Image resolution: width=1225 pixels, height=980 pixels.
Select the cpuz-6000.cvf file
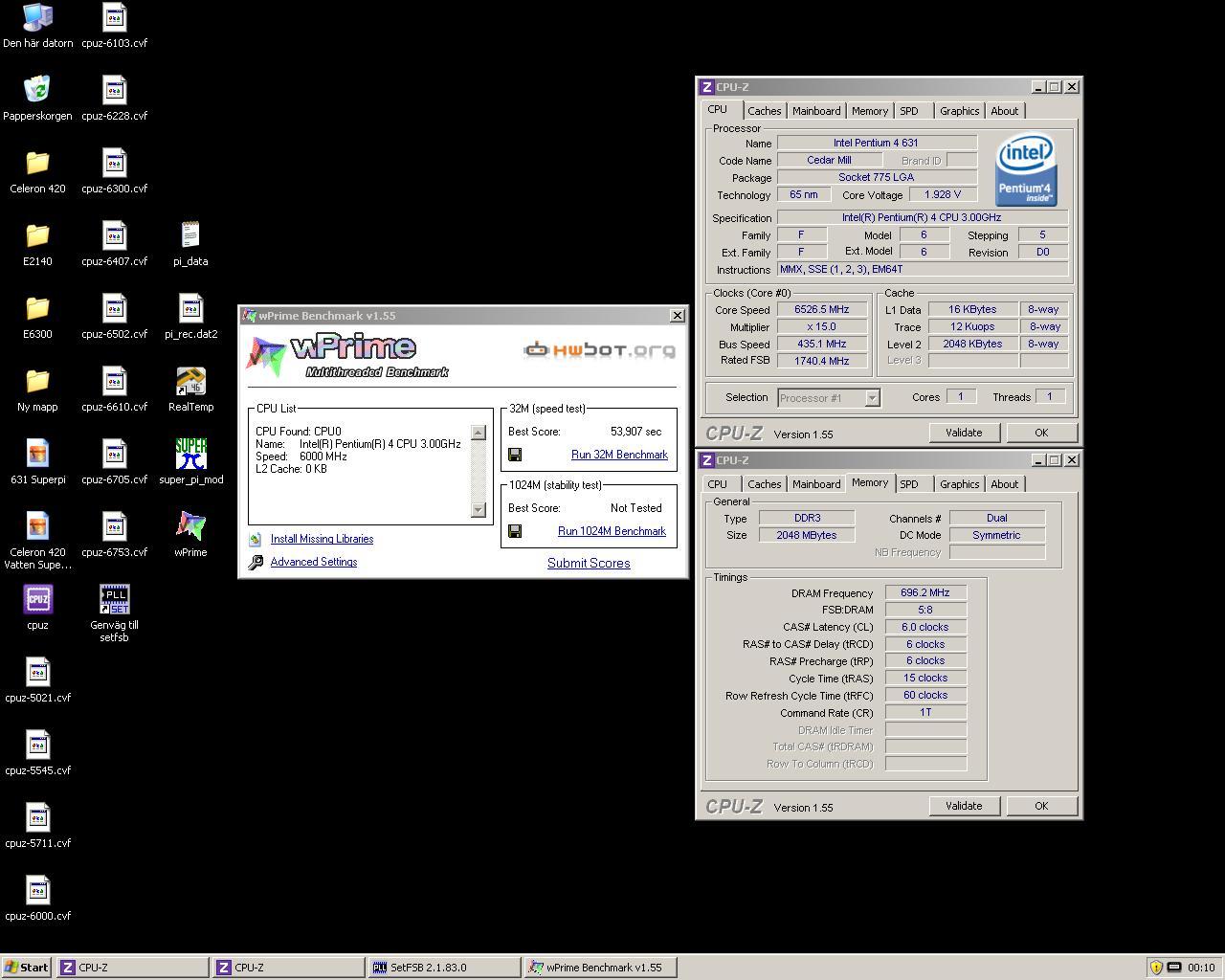click(37, 899)
